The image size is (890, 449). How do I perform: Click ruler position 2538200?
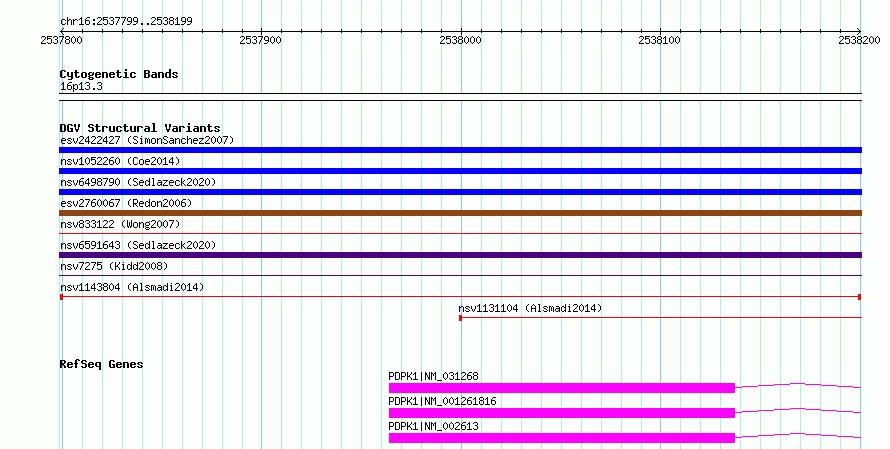[x=859, y=40]
